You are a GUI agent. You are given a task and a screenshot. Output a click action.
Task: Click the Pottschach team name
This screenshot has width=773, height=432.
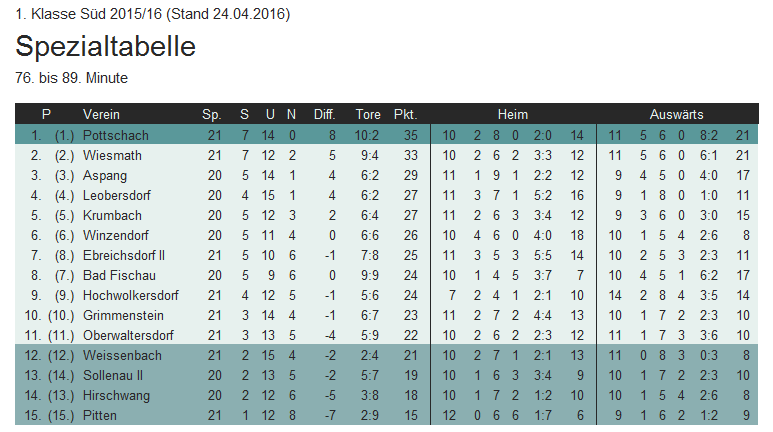point(116,135)
